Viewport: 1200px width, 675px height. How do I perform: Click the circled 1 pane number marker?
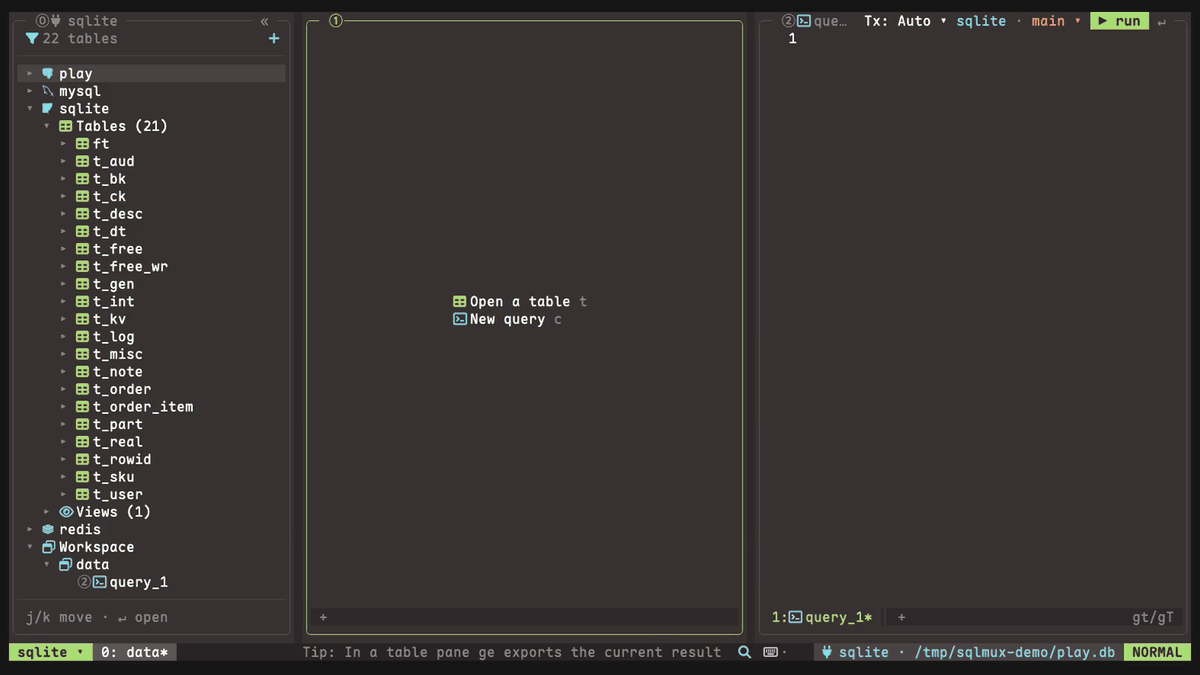coord(336,21)
